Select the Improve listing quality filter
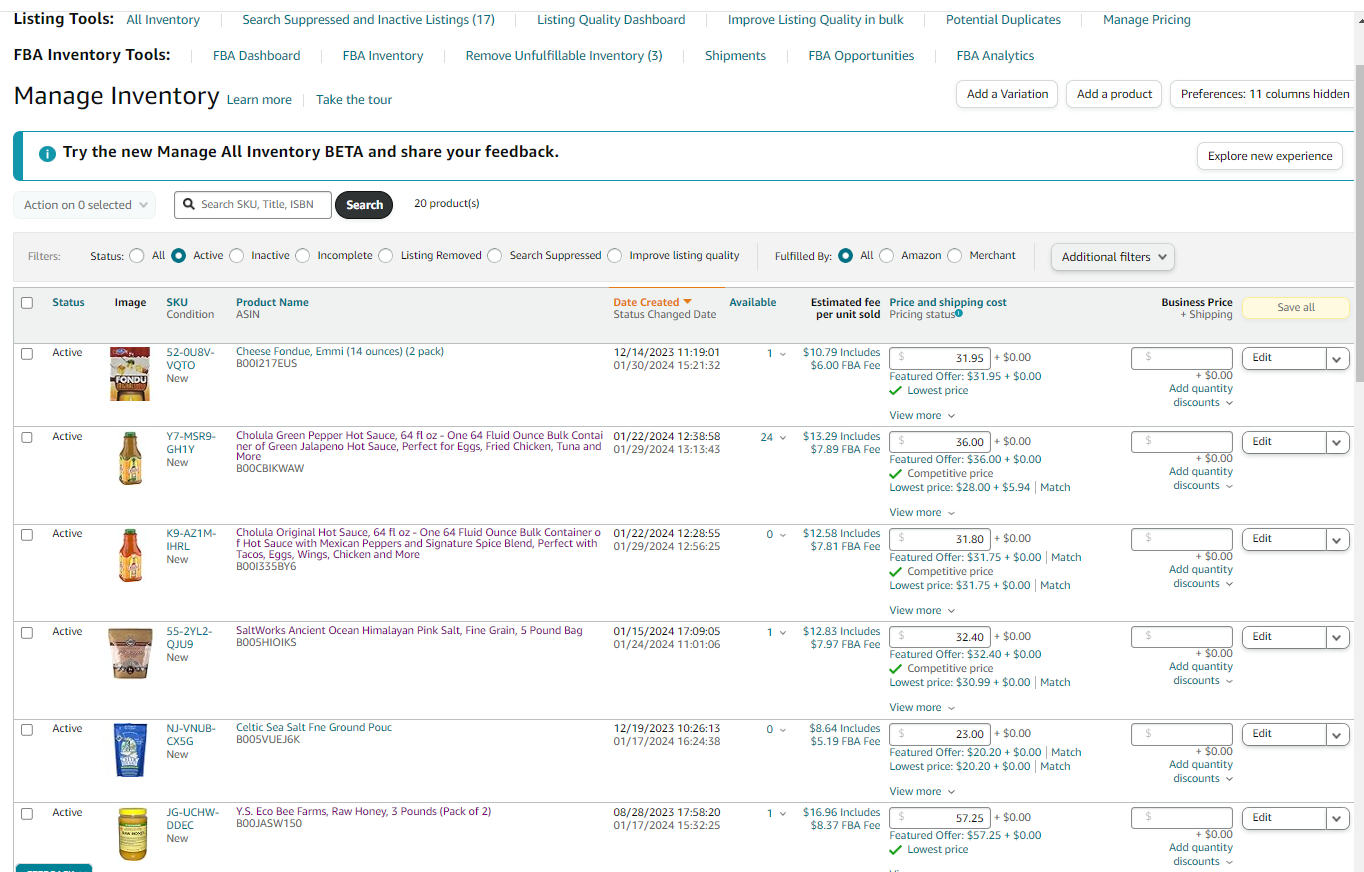This screenshot has width=1364, height=872. (x=614, y=256)
